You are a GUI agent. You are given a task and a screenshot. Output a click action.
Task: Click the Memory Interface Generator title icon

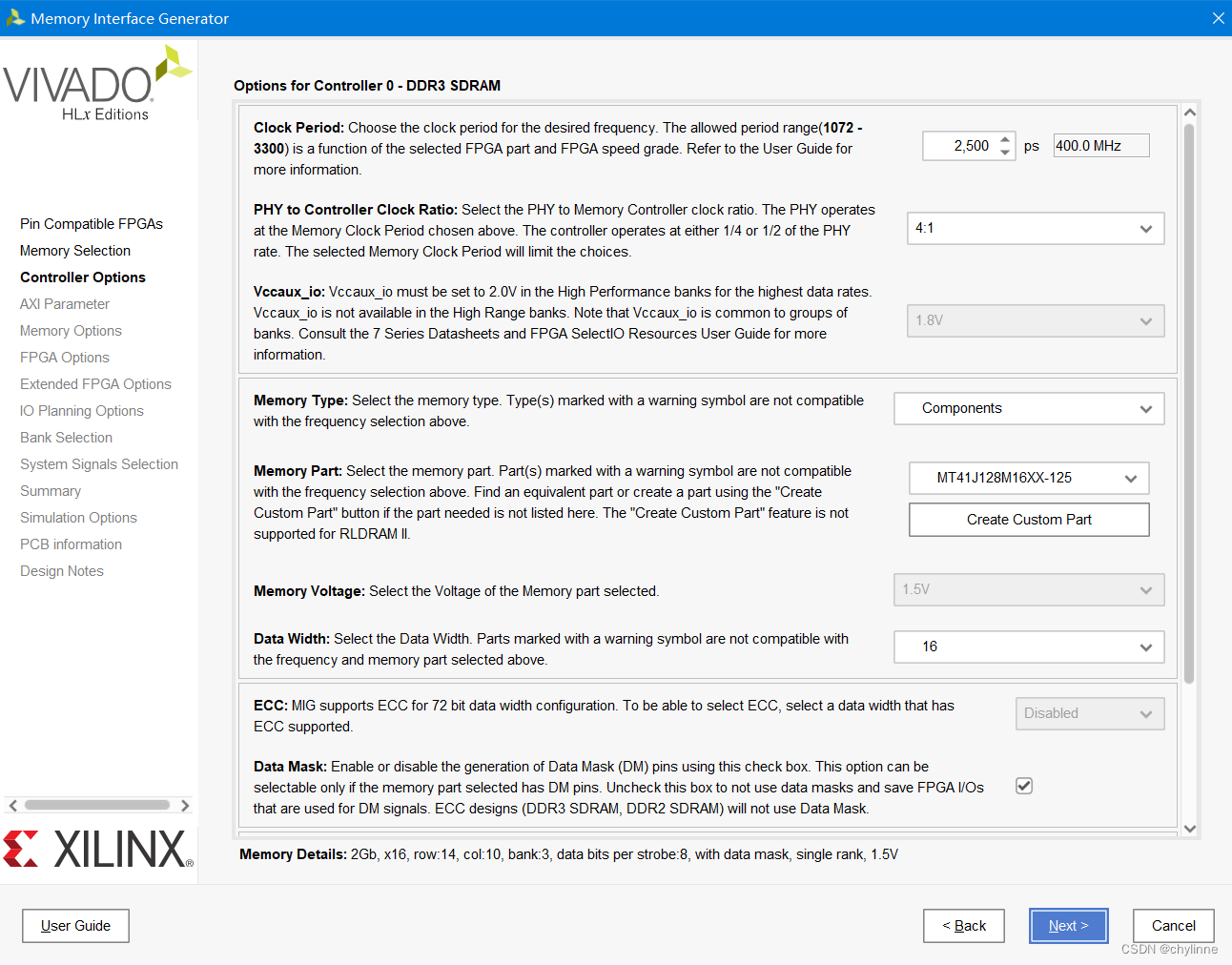click(x=15, y=18)
